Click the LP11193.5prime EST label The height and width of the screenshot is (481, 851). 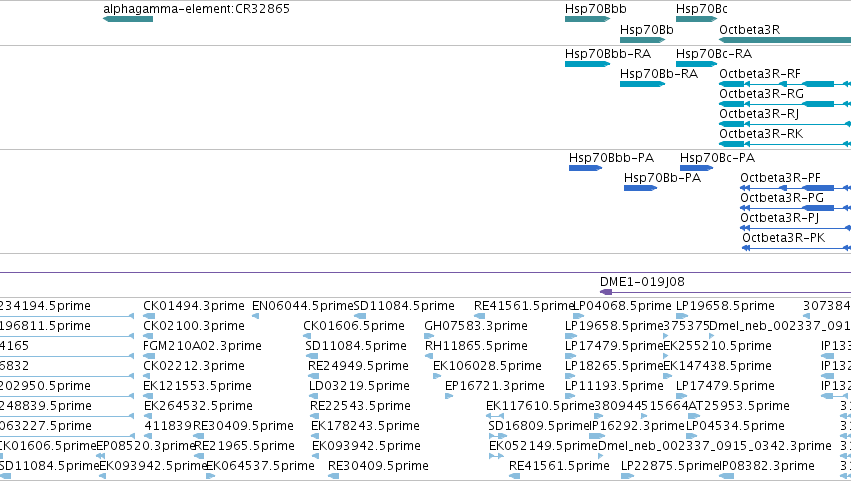pos(614,386)
